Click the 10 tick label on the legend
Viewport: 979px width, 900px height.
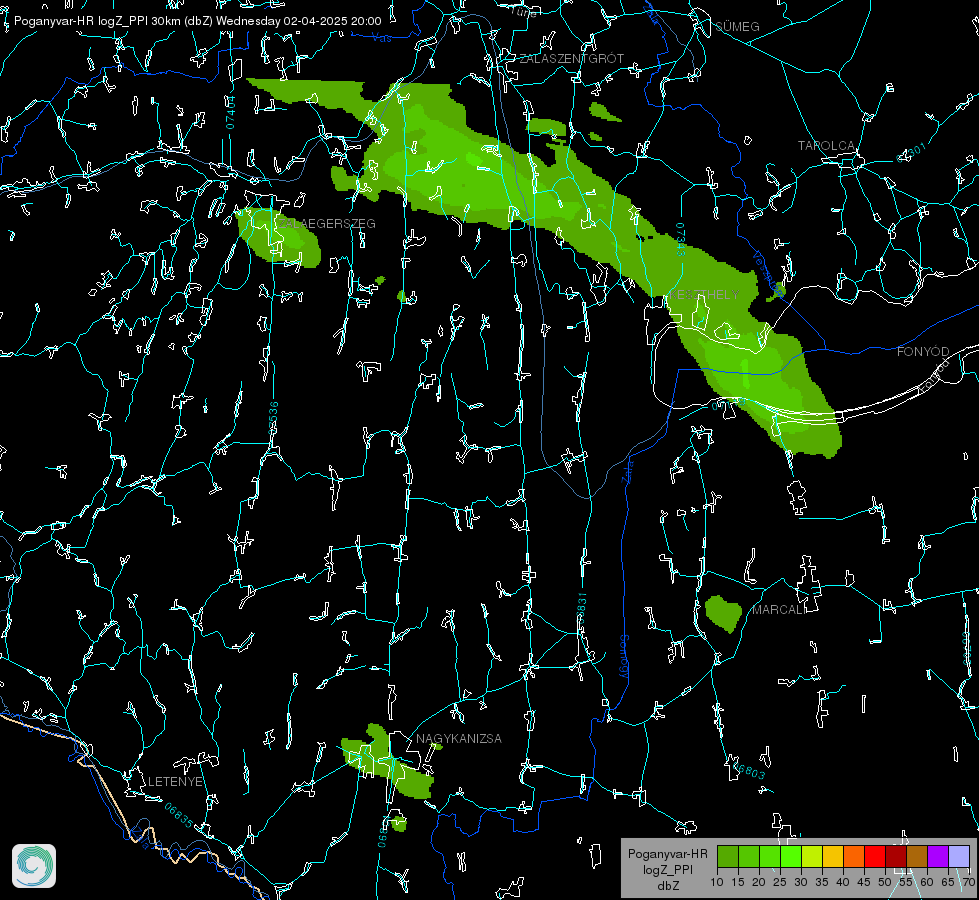pos(717,883)
